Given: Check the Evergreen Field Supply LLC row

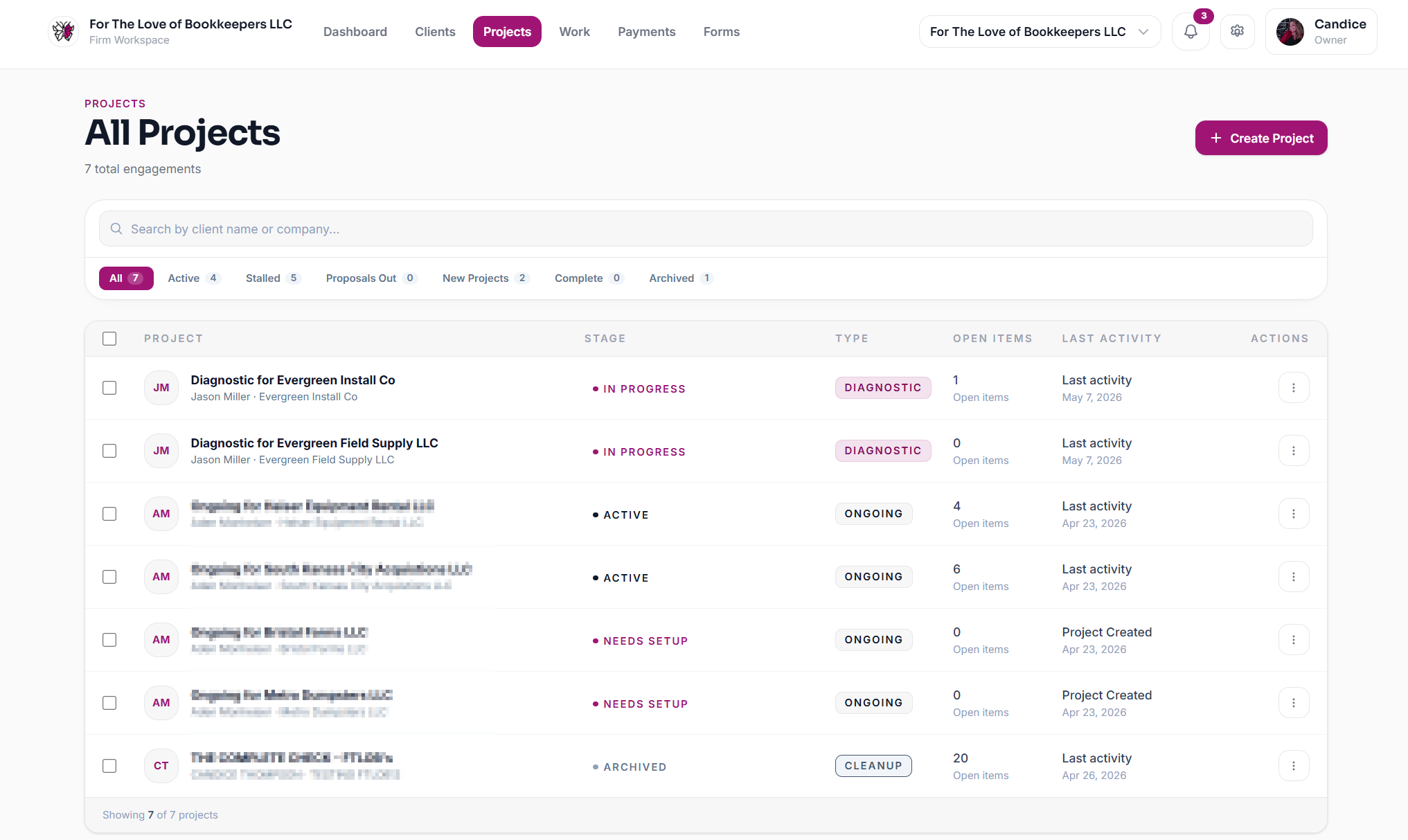Looking at the screenshot, I should click(x=109, y=451).
